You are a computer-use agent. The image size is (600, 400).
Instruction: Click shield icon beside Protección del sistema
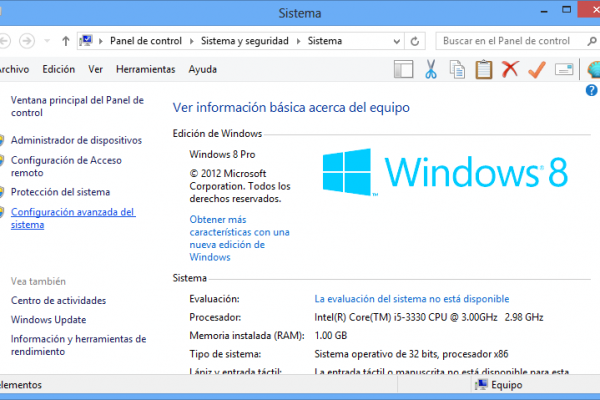coord(2,192)
